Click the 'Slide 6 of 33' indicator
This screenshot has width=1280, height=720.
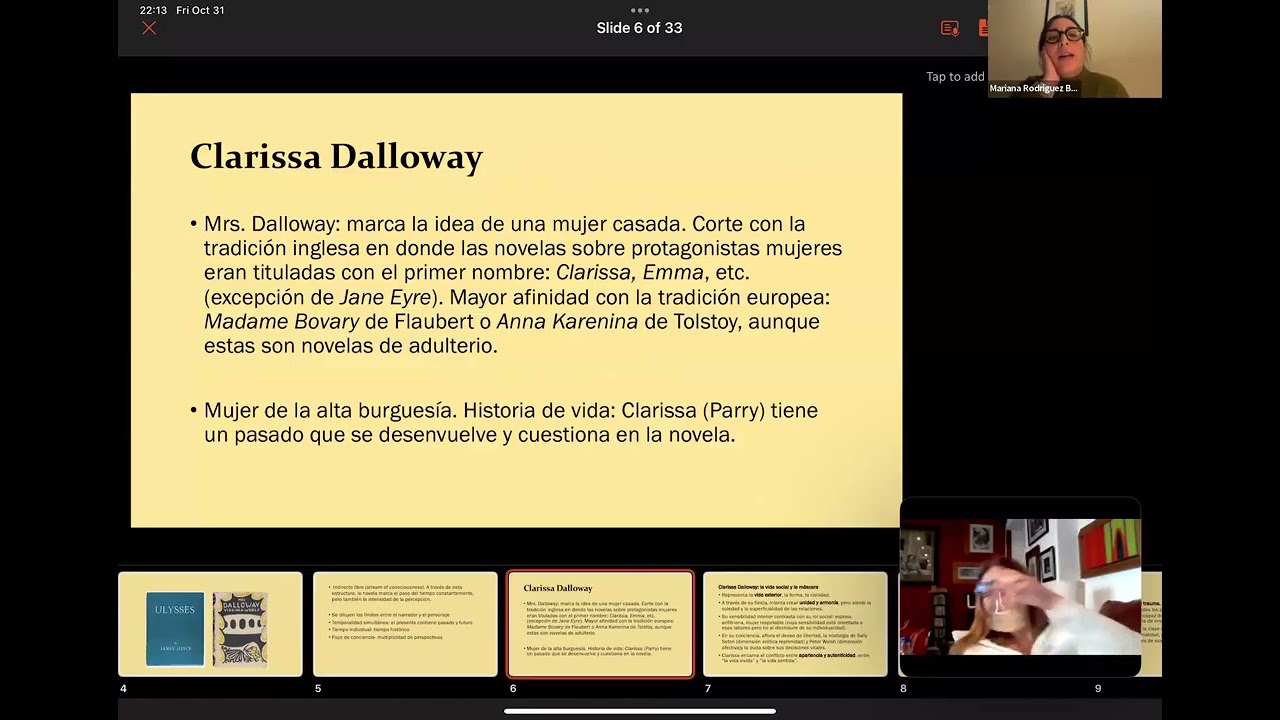coord(639,28)
